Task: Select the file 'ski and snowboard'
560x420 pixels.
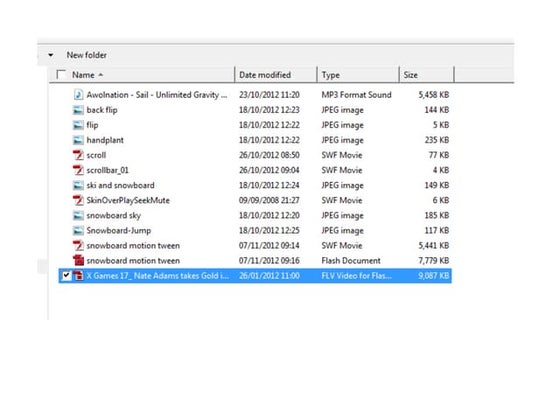Action: pyautogui.click(x=120, y=185)
